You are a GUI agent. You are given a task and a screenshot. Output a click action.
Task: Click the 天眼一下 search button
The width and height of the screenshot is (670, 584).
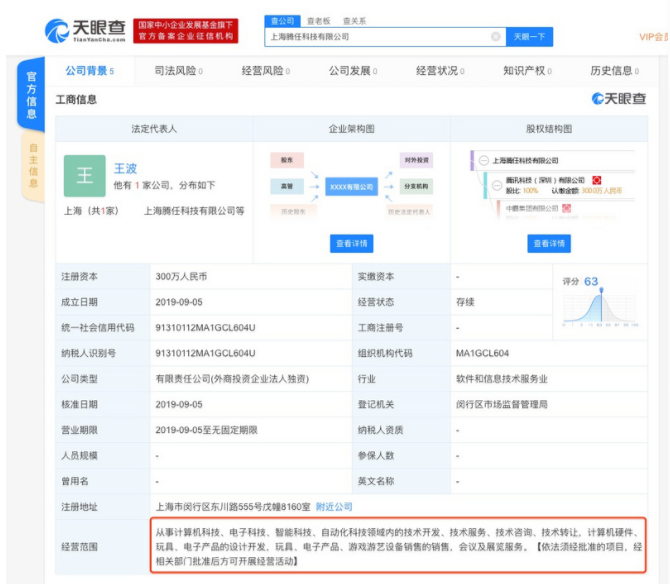[529, 37]
